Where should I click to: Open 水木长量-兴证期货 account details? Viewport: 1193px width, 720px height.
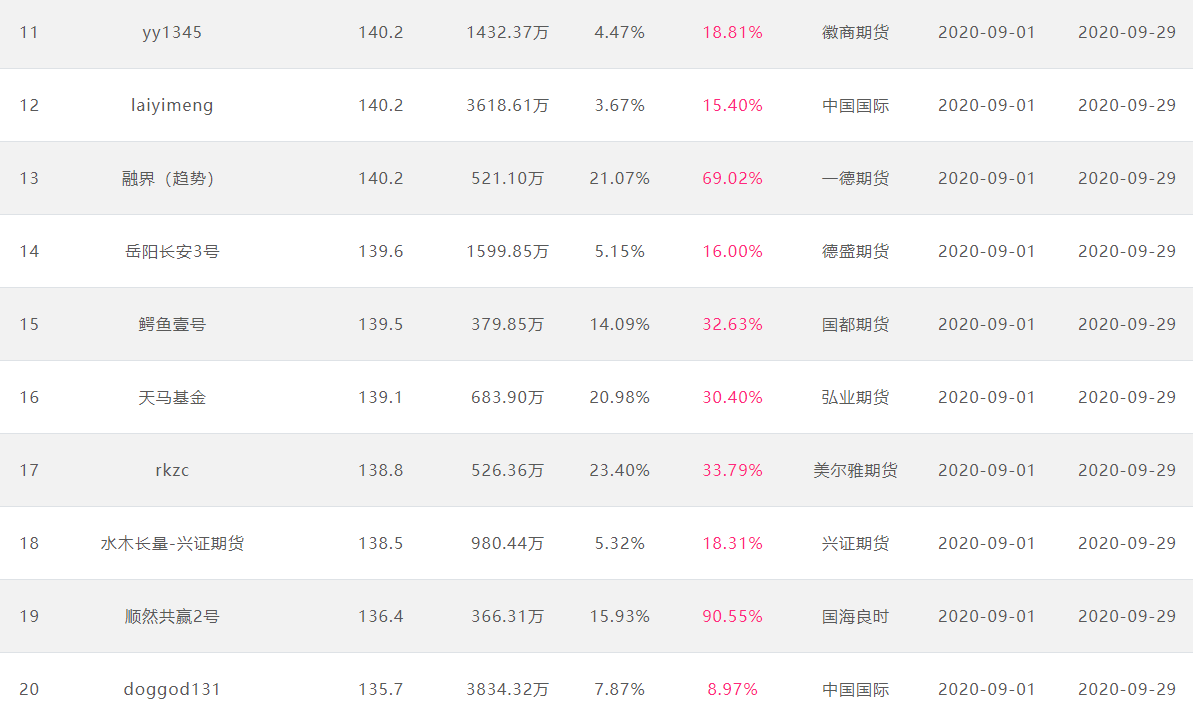(x=172, y=544)
